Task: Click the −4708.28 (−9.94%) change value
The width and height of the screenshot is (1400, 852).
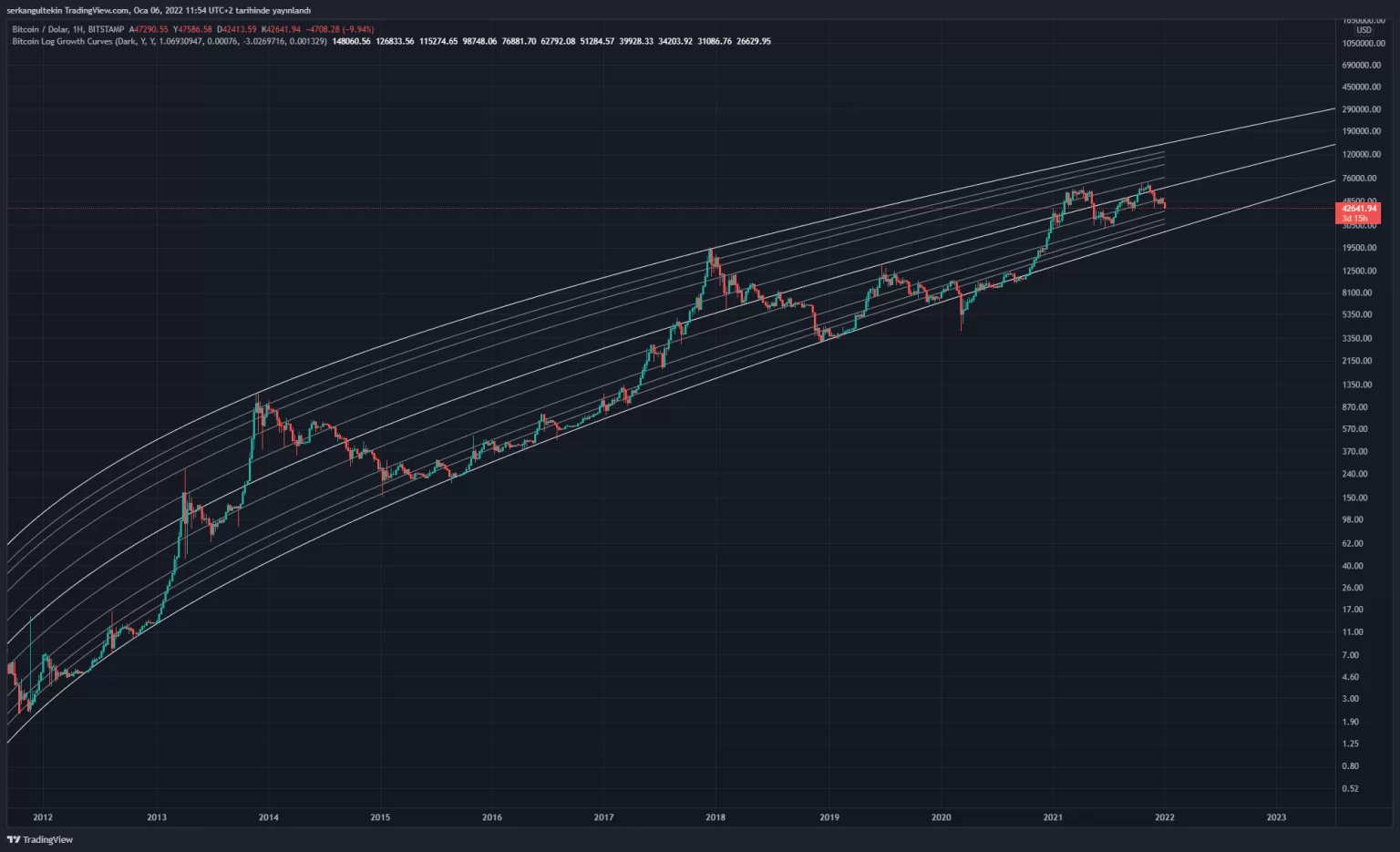Action: (x=339, y=29)
